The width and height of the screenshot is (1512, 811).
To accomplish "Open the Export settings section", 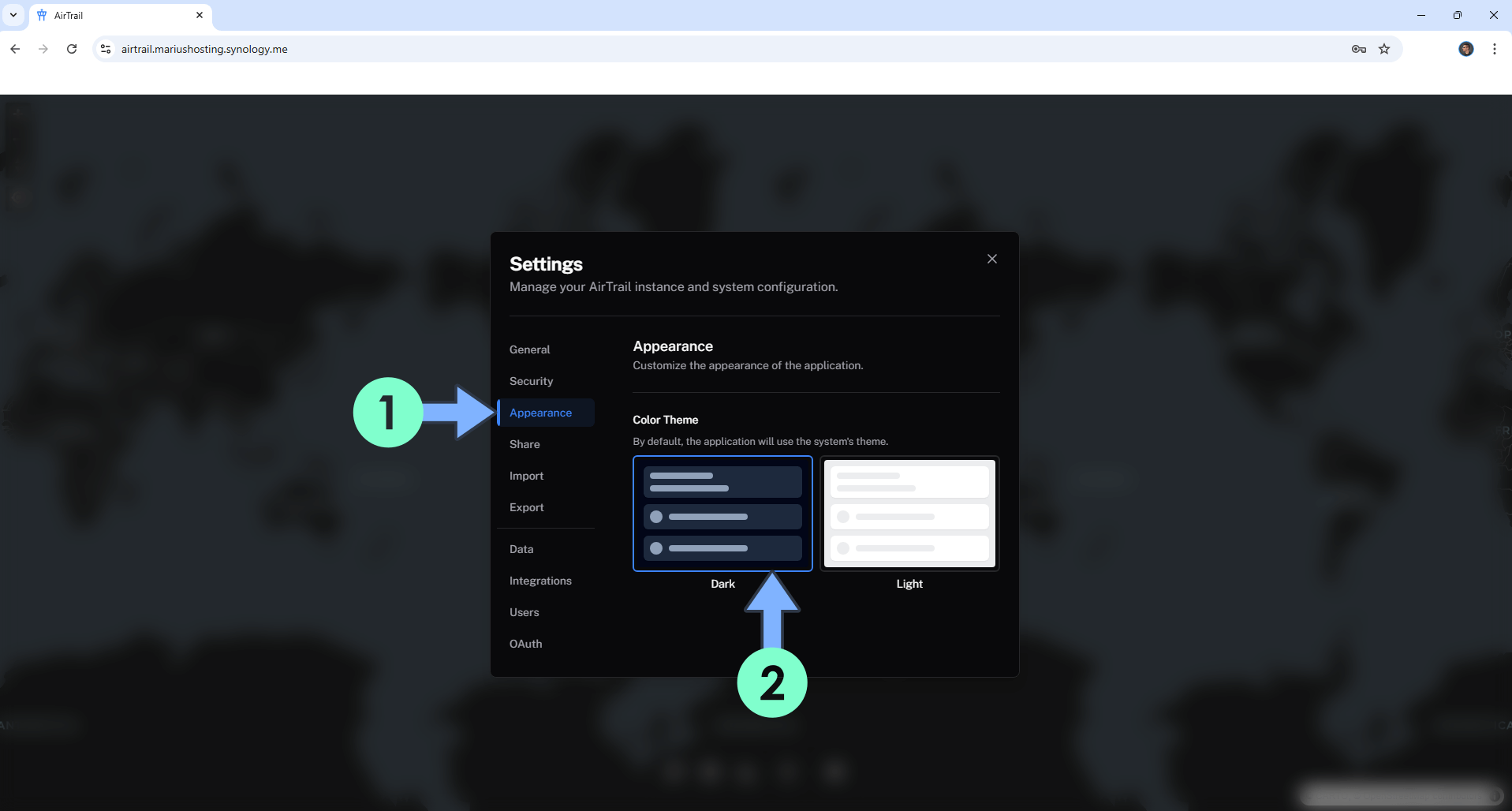I will point(526,507).
